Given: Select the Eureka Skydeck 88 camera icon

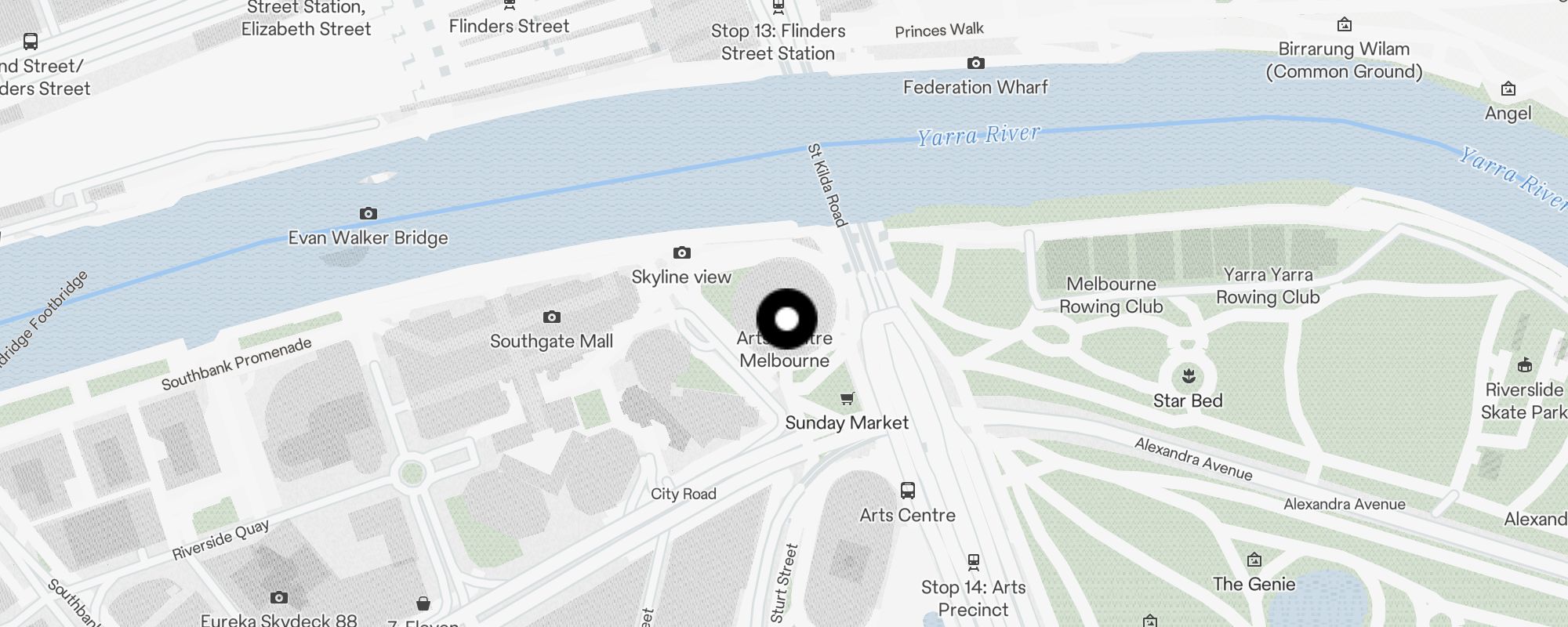Looking at the screenshot, I should click(279, 598).
